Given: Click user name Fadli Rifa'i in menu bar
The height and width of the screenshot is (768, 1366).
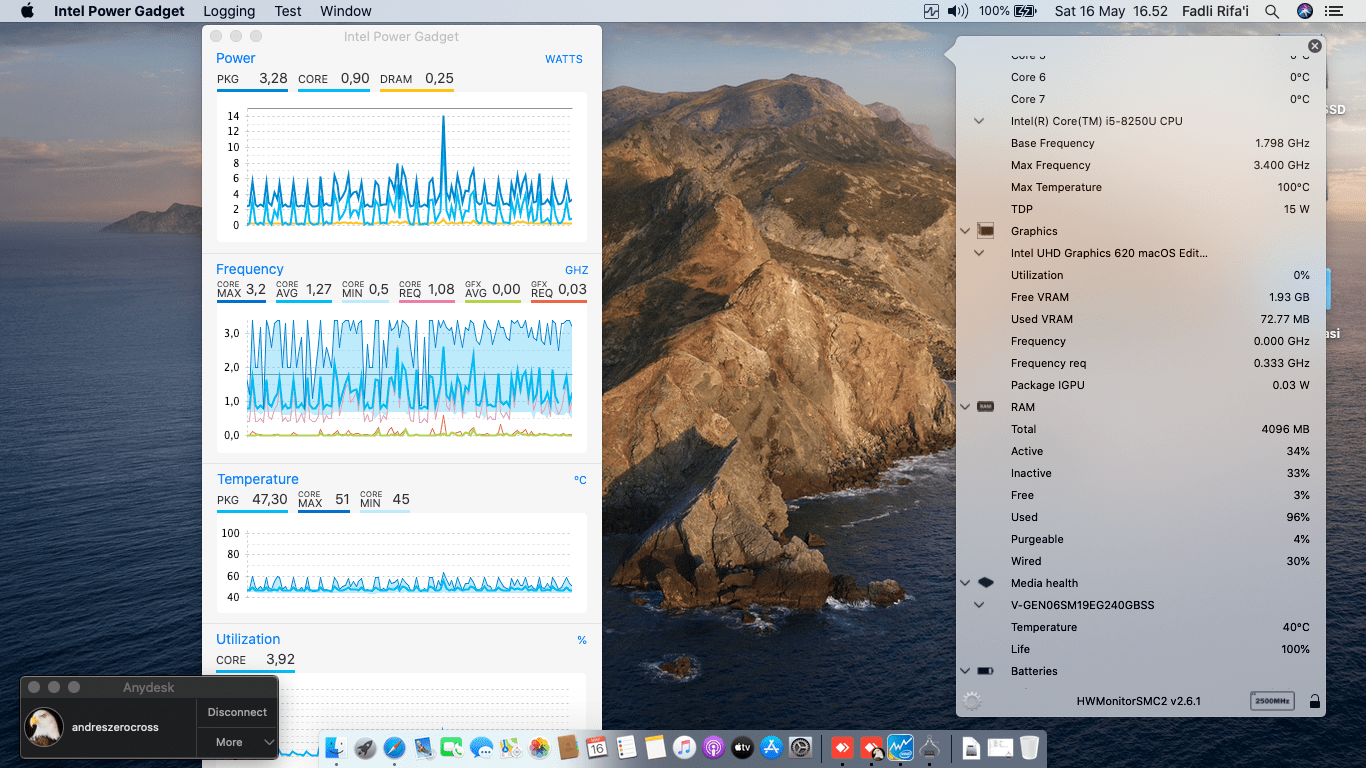Looking at the screenshot, I should coord(1214,11).
